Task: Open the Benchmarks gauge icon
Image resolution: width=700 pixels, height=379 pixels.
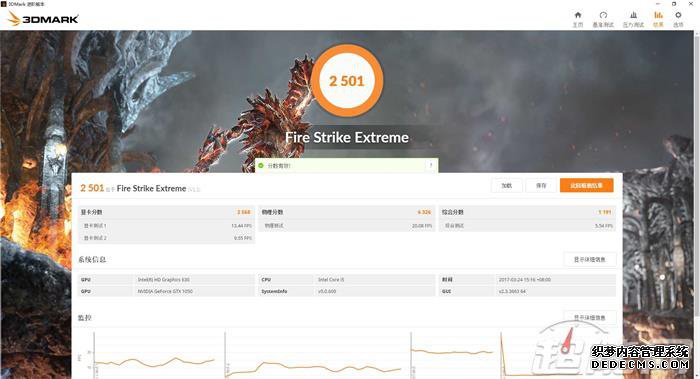Action: 603,15
